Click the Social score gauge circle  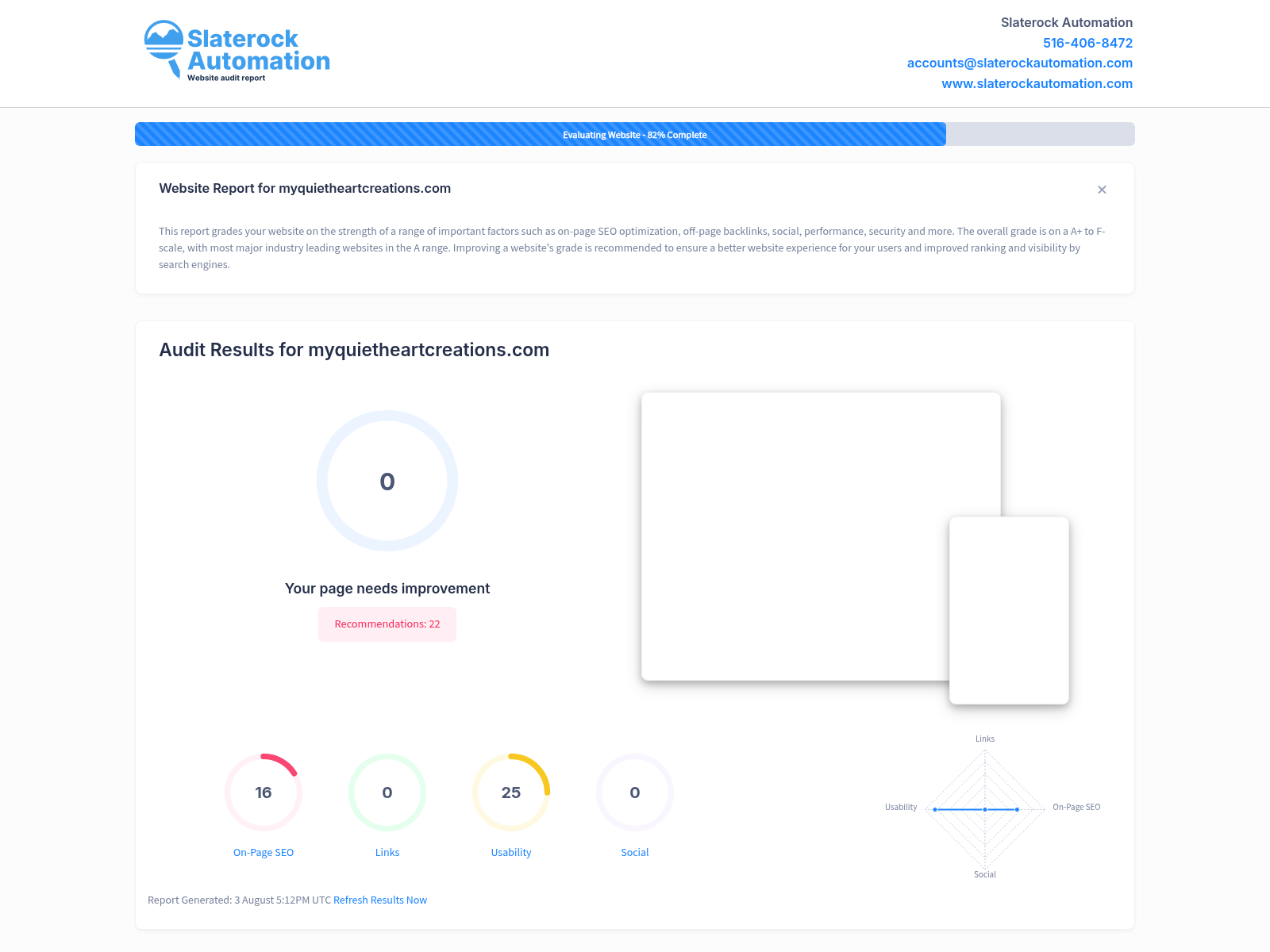(x=635, y=793)
